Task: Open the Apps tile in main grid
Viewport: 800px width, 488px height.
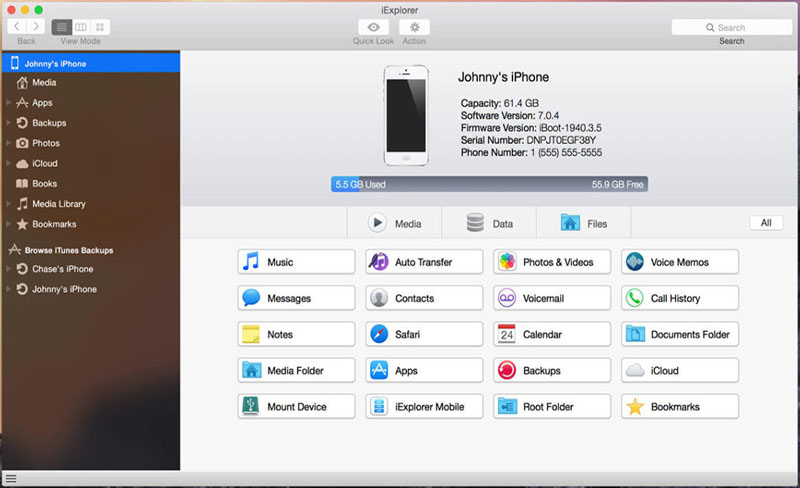Action: pos(424,371)
